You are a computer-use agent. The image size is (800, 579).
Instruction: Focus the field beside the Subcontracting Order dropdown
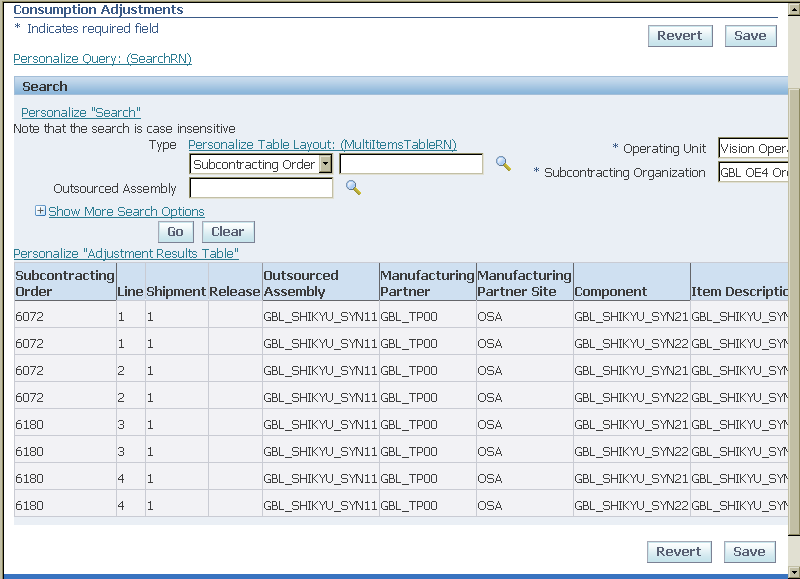[x=411, y=164]
